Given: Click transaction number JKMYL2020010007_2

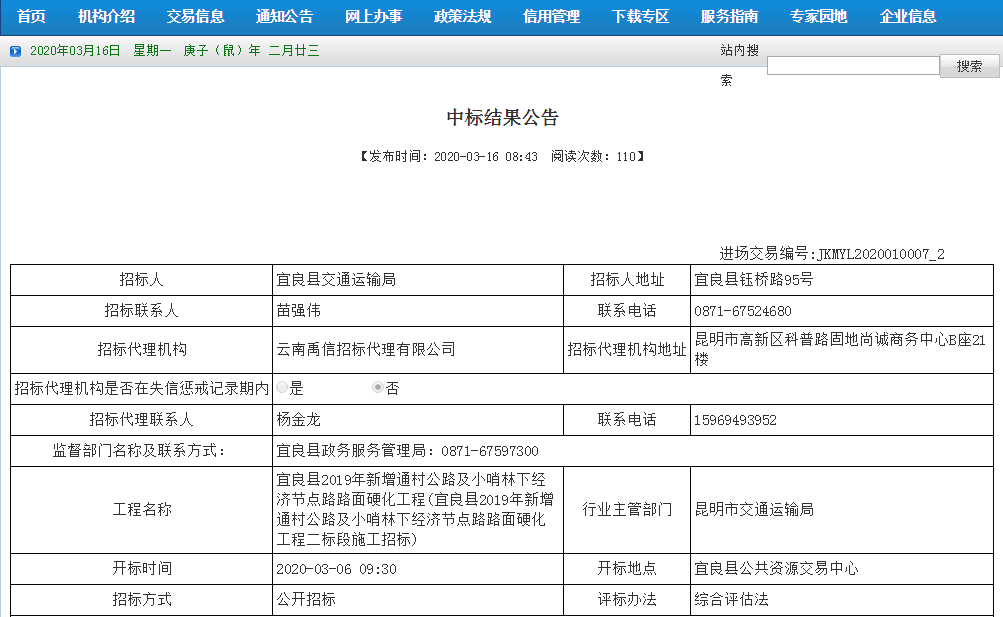Looking at the screenshot, I should click(881, 254).
